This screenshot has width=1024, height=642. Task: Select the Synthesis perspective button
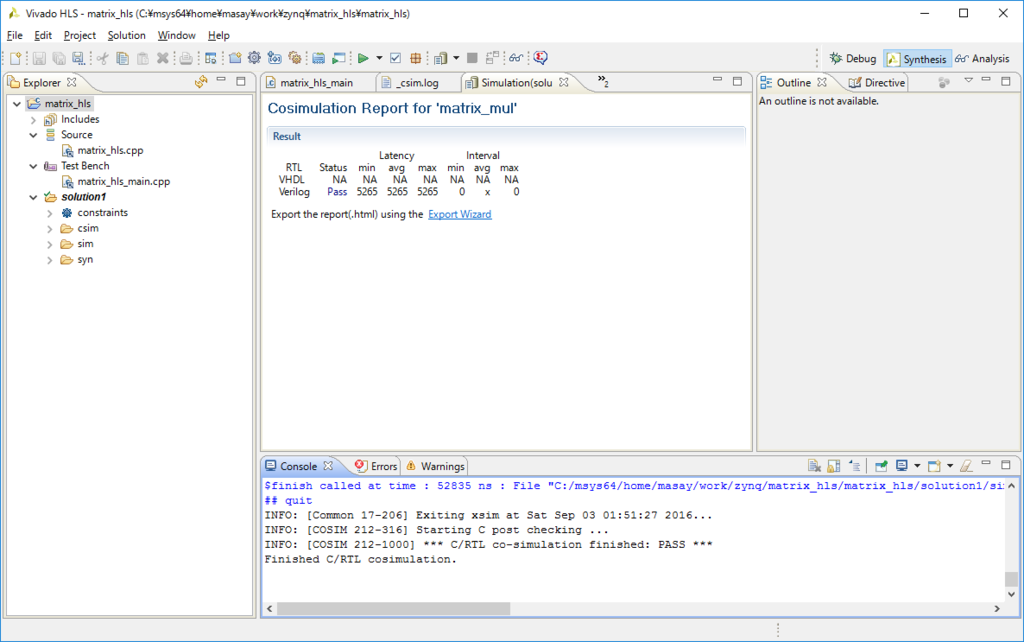(x=917, y=59)
